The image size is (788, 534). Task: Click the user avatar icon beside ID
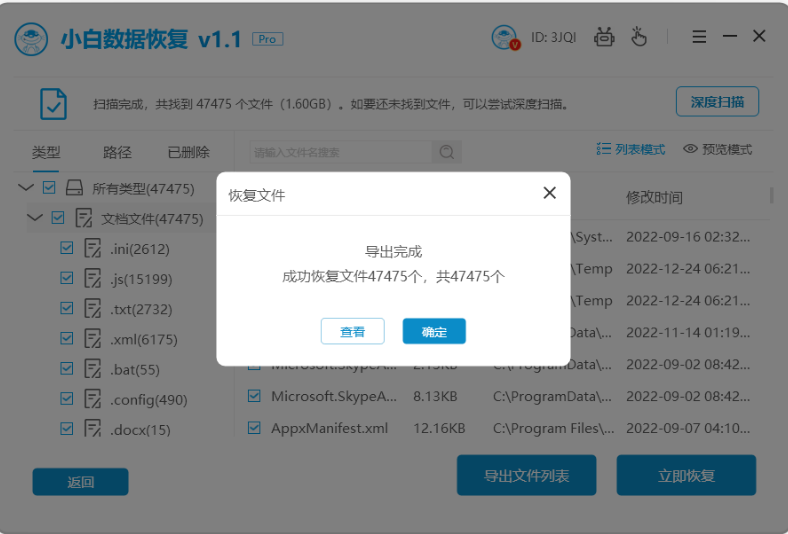click(505, 38)
